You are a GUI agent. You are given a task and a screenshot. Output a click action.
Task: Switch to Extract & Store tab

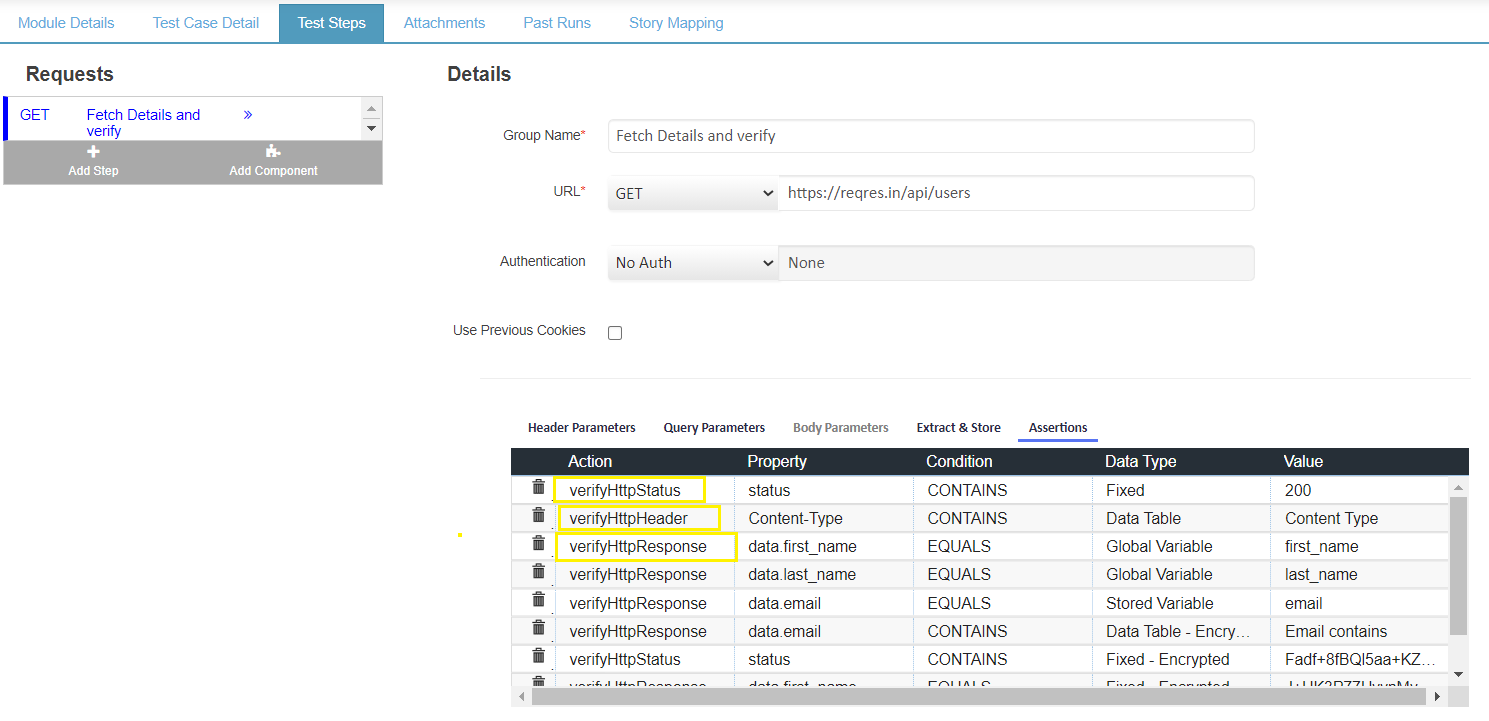pos(958,428)
